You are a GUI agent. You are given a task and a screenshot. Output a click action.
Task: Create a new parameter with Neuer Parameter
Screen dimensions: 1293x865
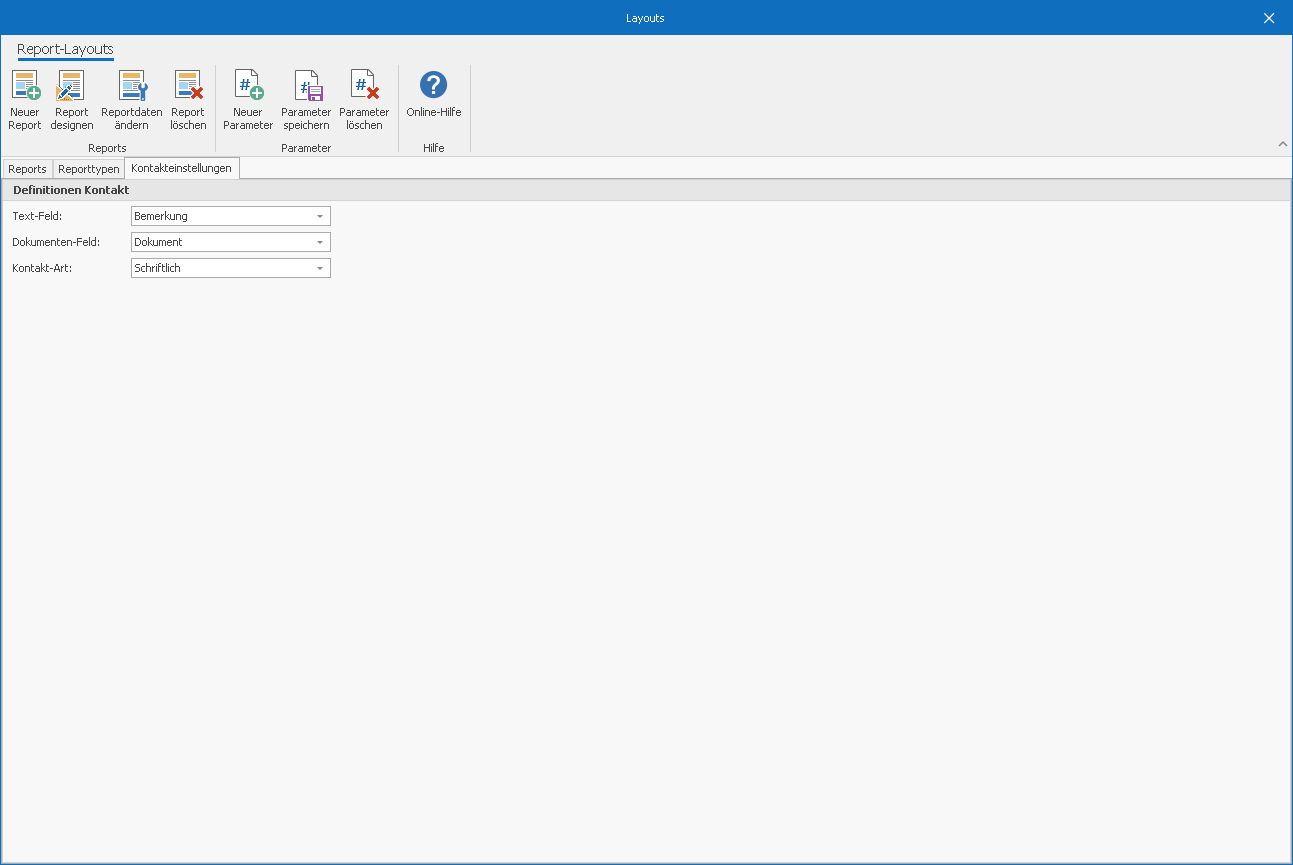pos(248,87)
